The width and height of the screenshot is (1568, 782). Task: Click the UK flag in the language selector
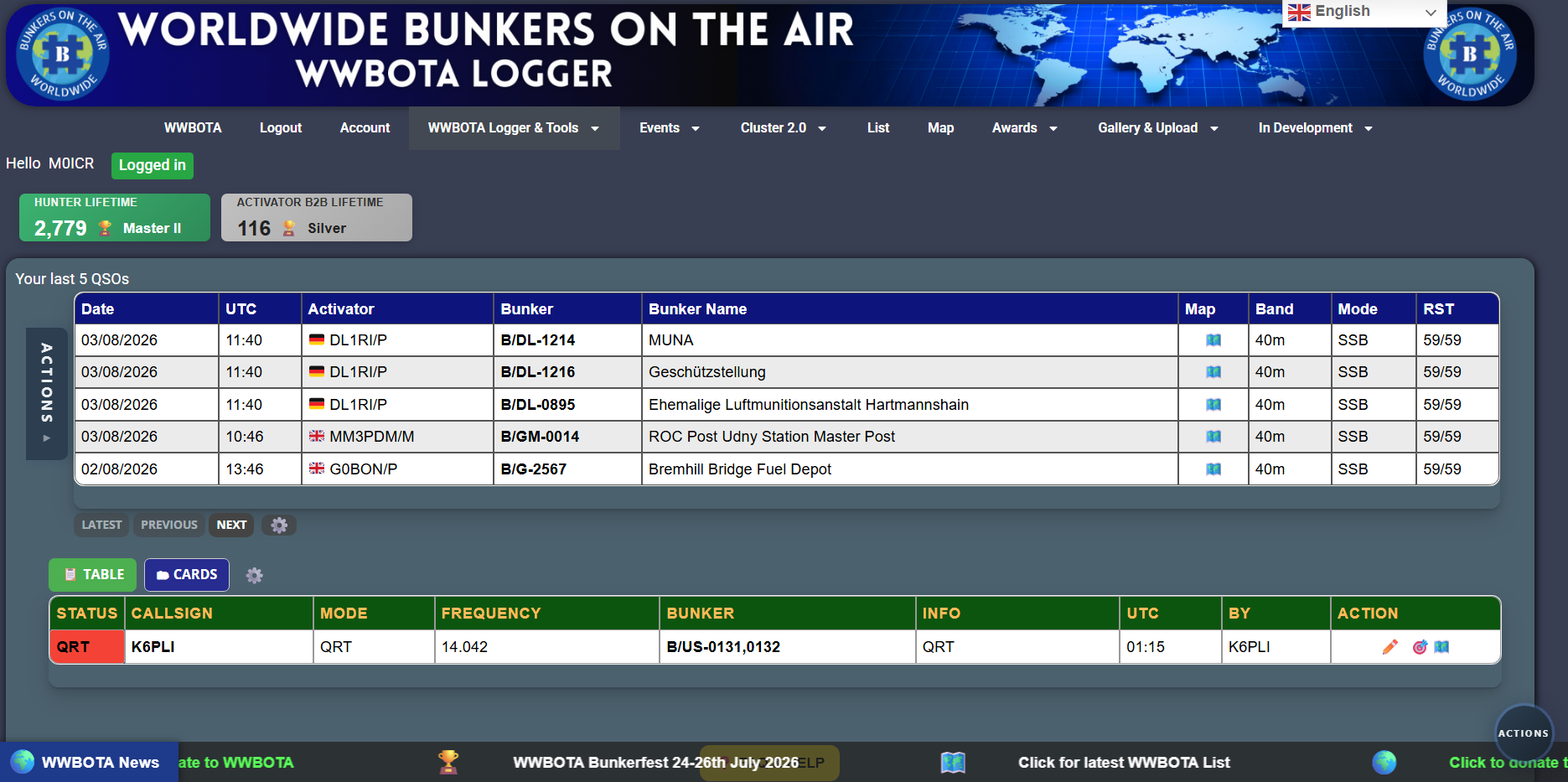(1299, 12)
